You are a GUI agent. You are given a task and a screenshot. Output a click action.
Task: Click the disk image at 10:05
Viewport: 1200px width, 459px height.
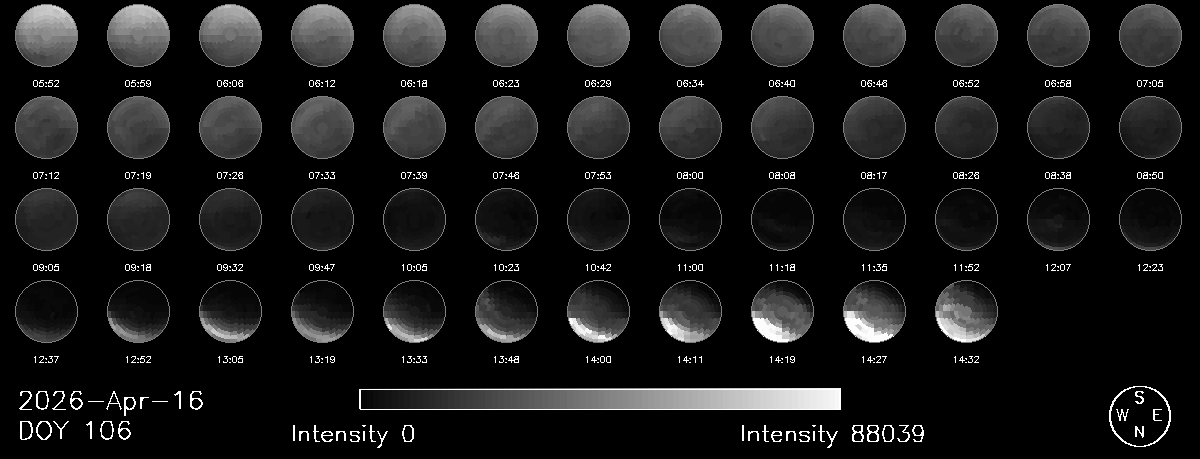(414, 219)
